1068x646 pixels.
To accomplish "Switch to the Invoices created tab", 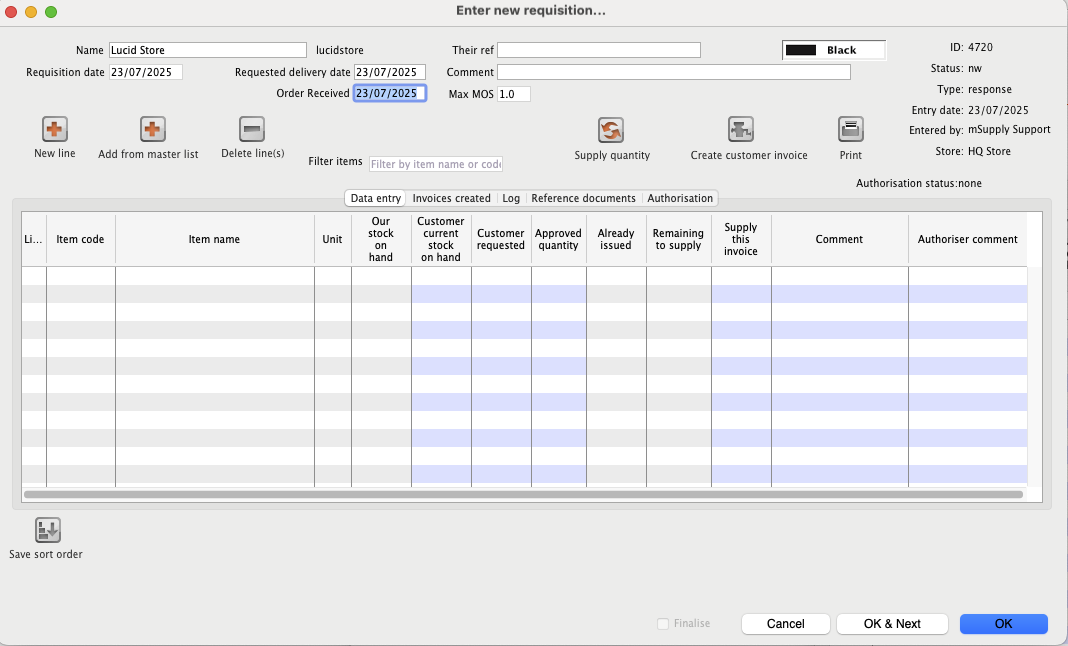I will point(451,198).
